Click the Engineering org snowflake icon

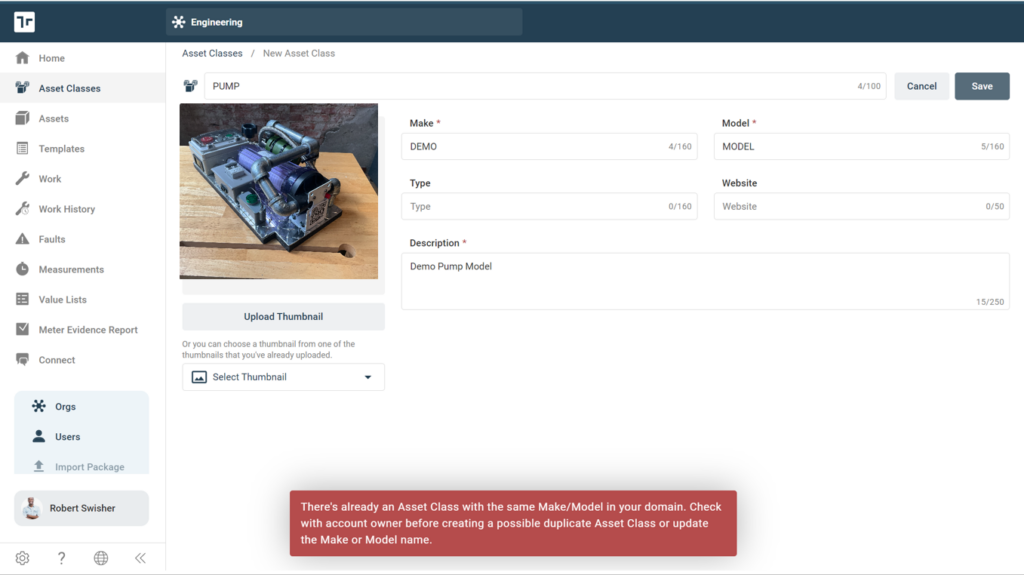coord(178,22)
